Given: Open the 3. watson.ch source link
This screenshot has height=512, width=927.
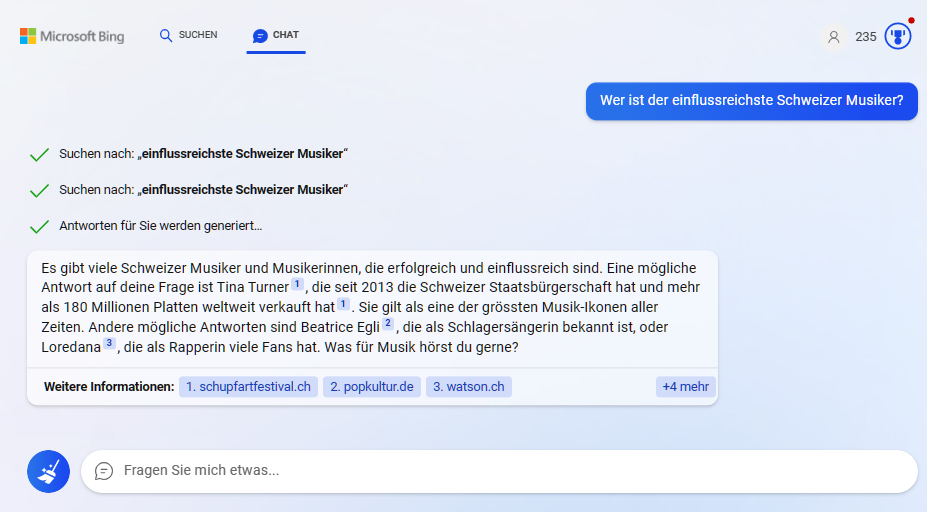Looking at the screenshot, I should (x=469, y=387).
